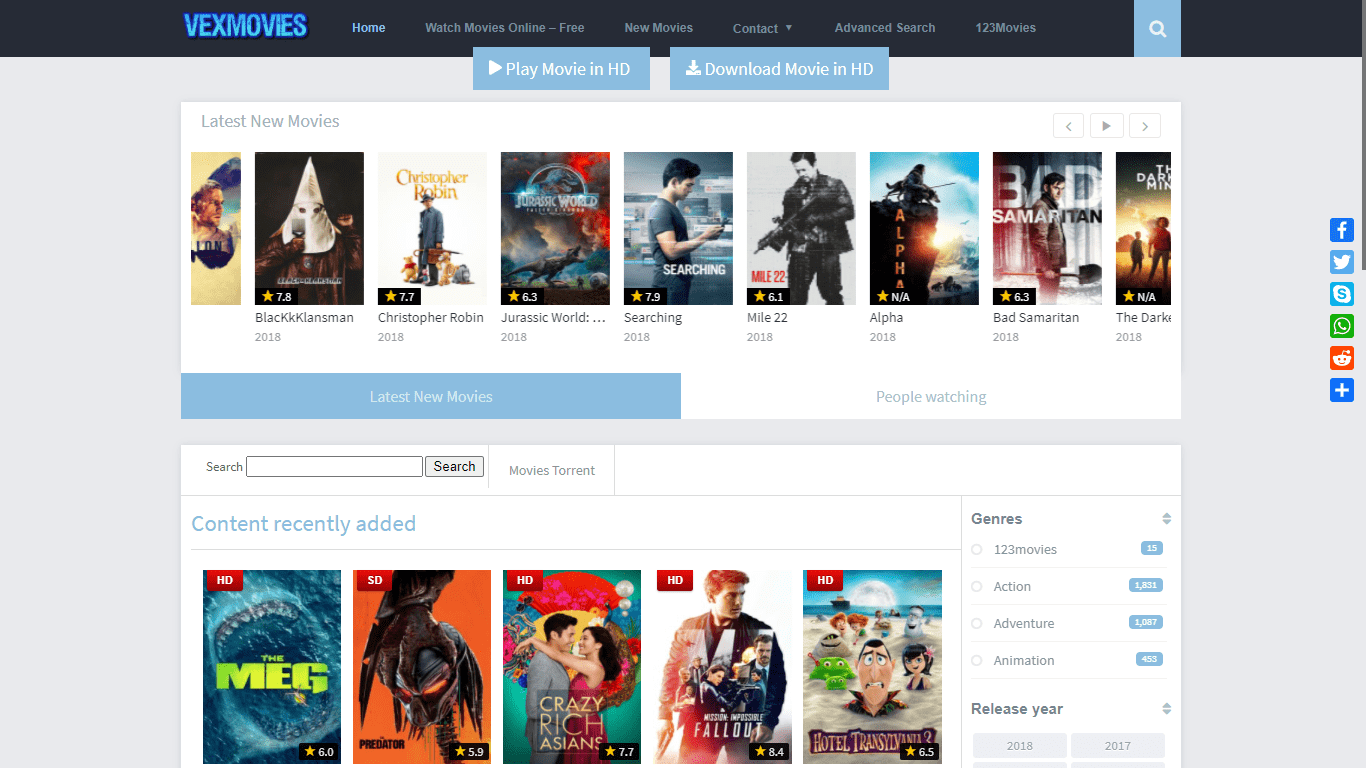
Task: Open The Predator SD poster
Action: point(422,667)
